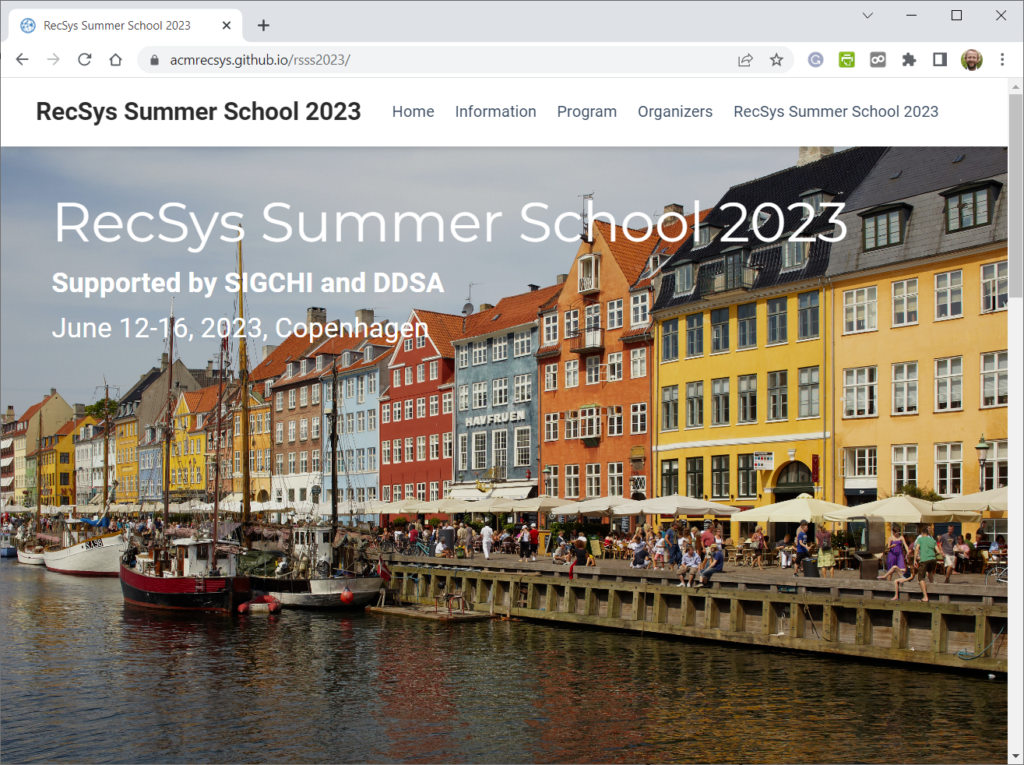Open the browser home page icon

pyautogui.click(x=116, y=59)
